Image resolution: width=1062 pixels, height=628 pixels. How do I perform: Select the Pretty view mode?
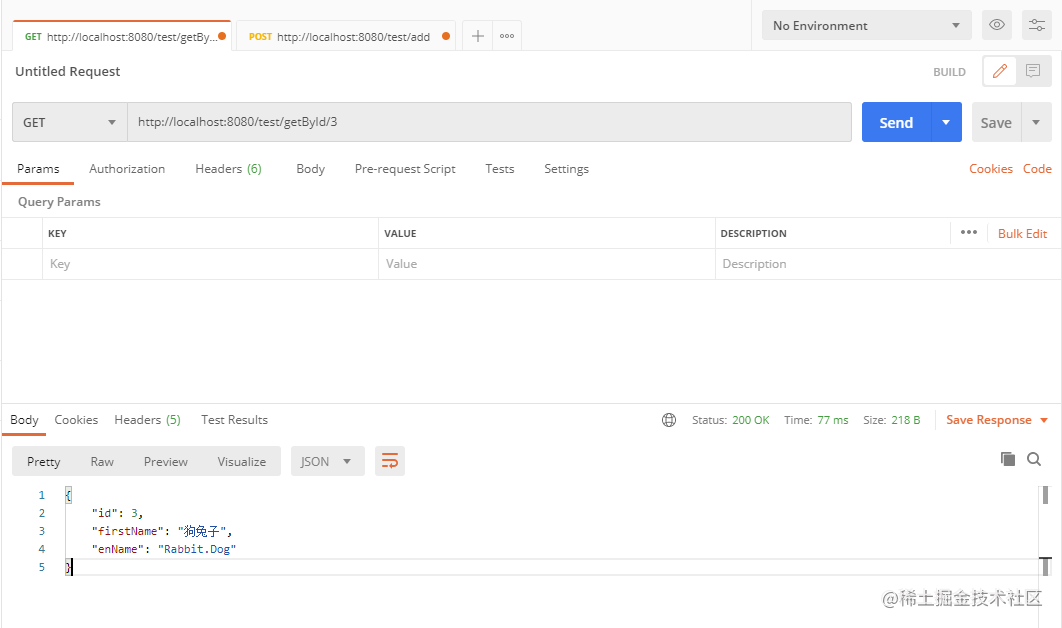[x=43, y=461]
